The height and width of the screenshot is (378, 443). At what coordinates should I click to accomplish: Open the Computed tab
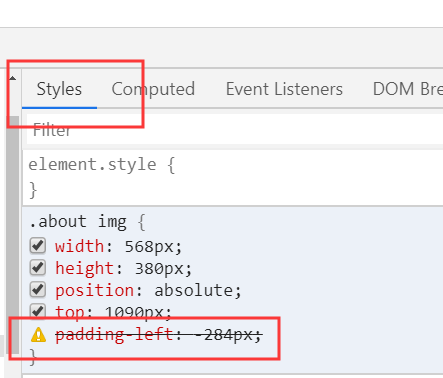point(153,89)
